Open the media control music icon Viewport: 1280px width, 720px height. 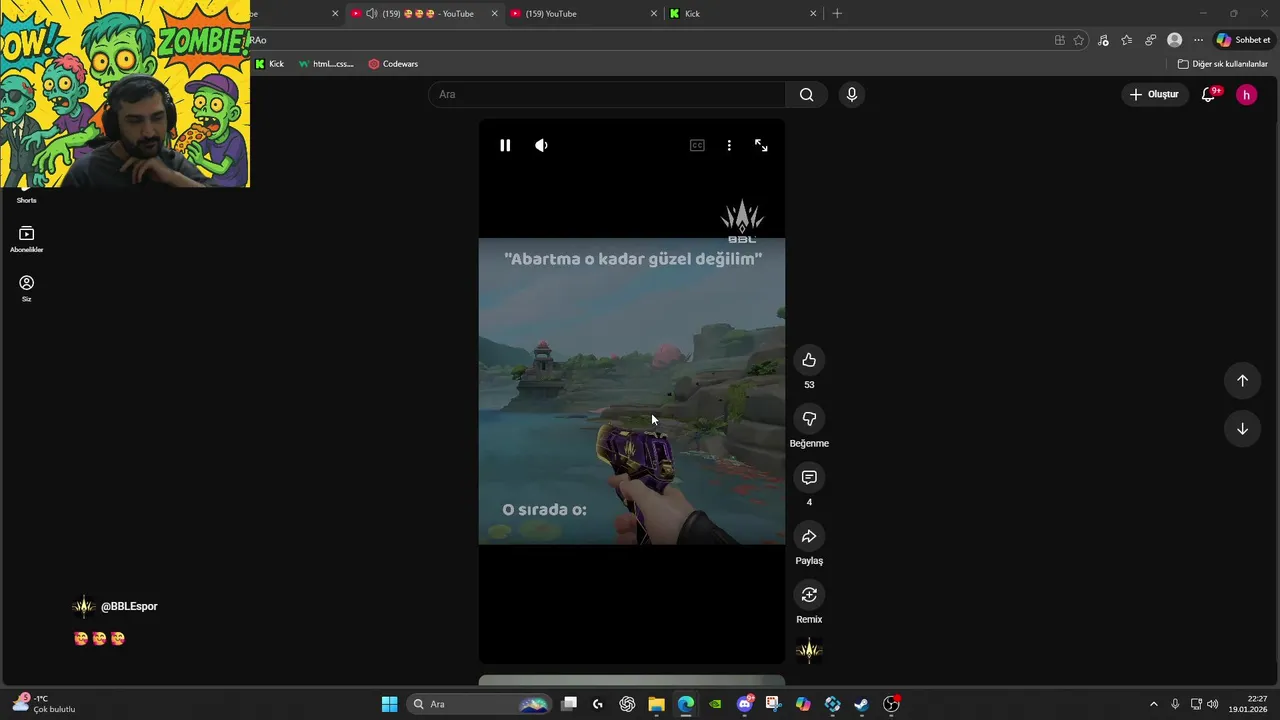click(1103, 40)
